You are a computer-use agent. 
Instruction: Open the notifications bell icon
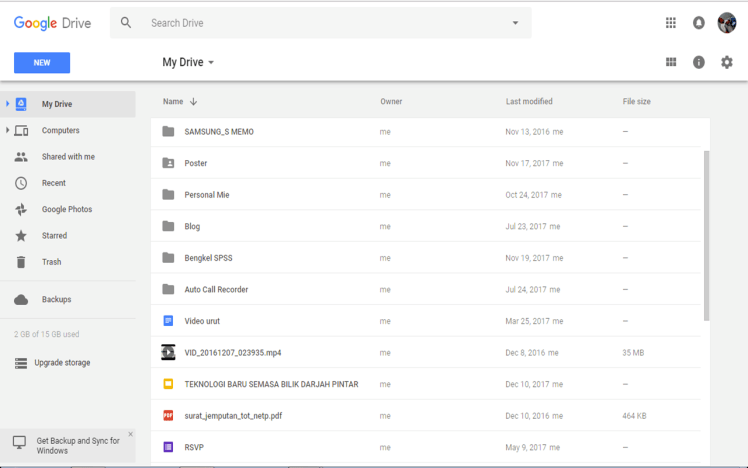699,23
